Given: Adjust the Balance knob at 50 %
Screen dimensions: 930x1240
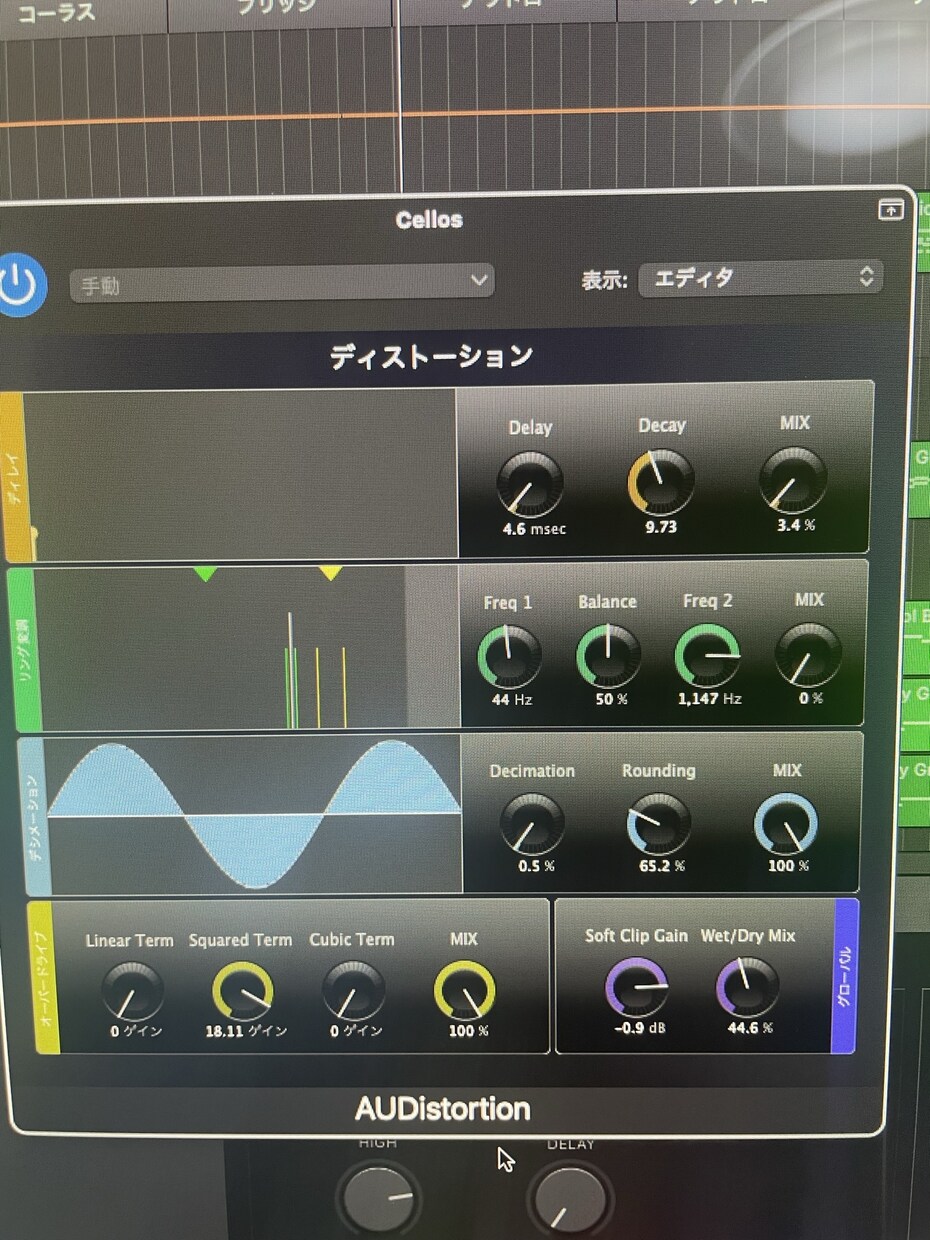Looking at the screenshot, I should [x=608, y=656].
